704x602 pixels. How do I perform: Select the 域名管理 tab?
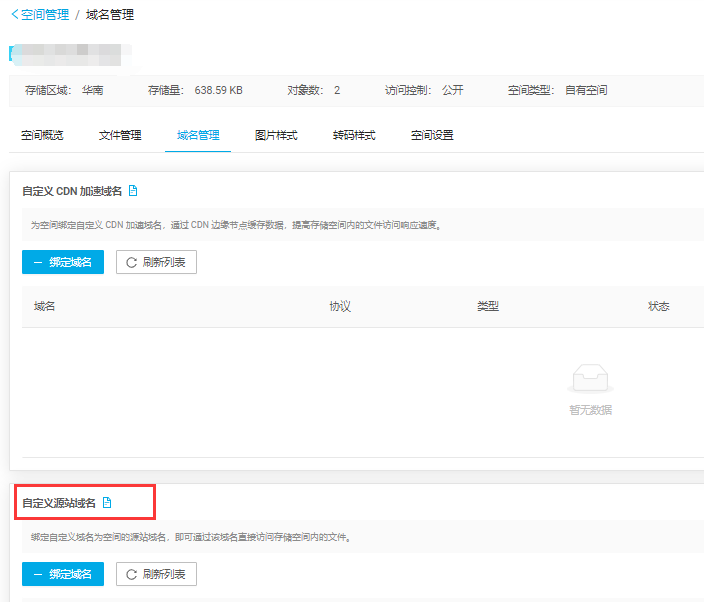(198, 135)
